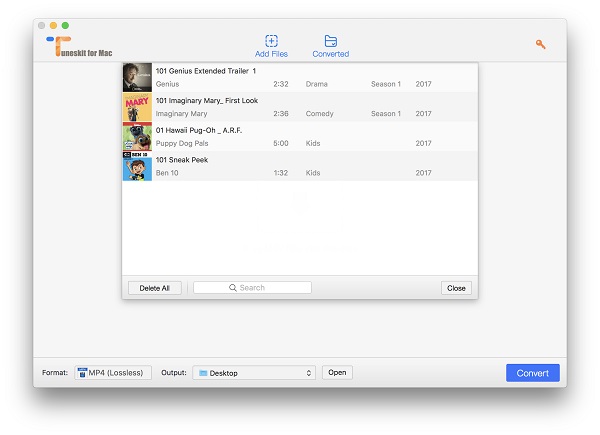Select '101 Imaginary Mary_ First Look' title
Viewport: 600px width, 435px height.
pos(207,101)
